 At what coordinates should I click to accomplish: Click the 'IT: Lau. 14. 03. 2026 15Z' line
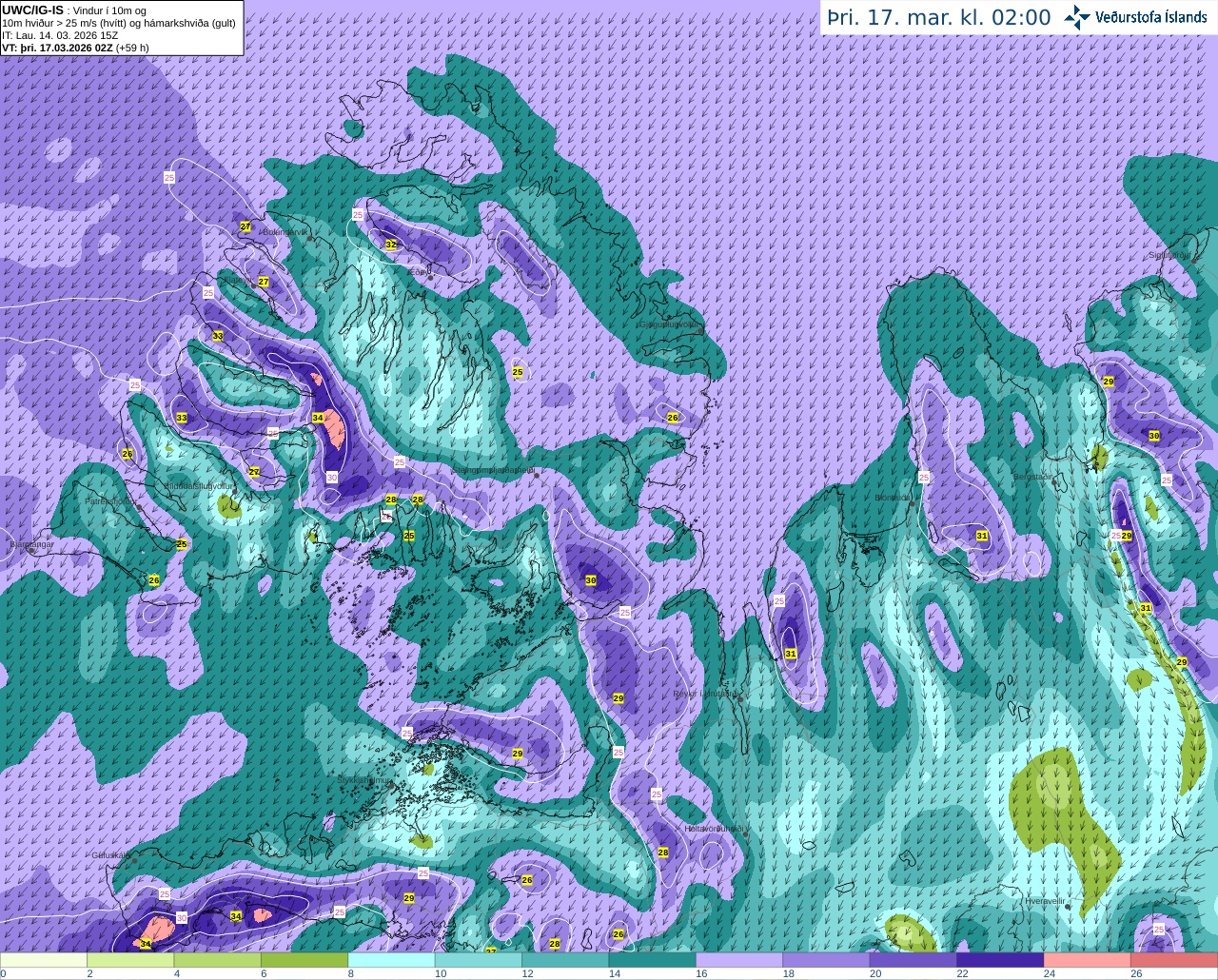point(60,35)
